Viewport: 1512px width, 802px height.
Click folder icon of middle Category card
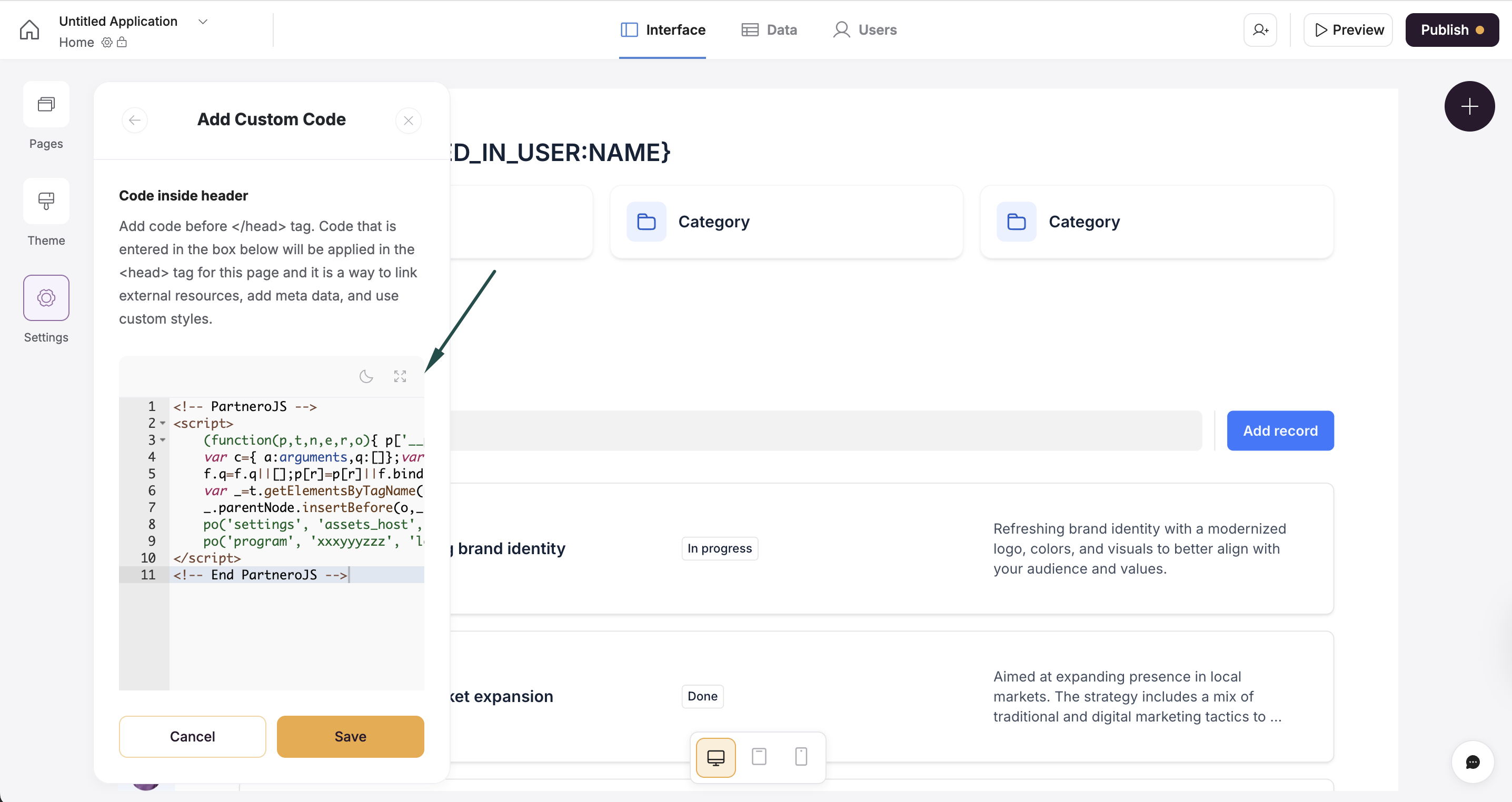point(646,222)
